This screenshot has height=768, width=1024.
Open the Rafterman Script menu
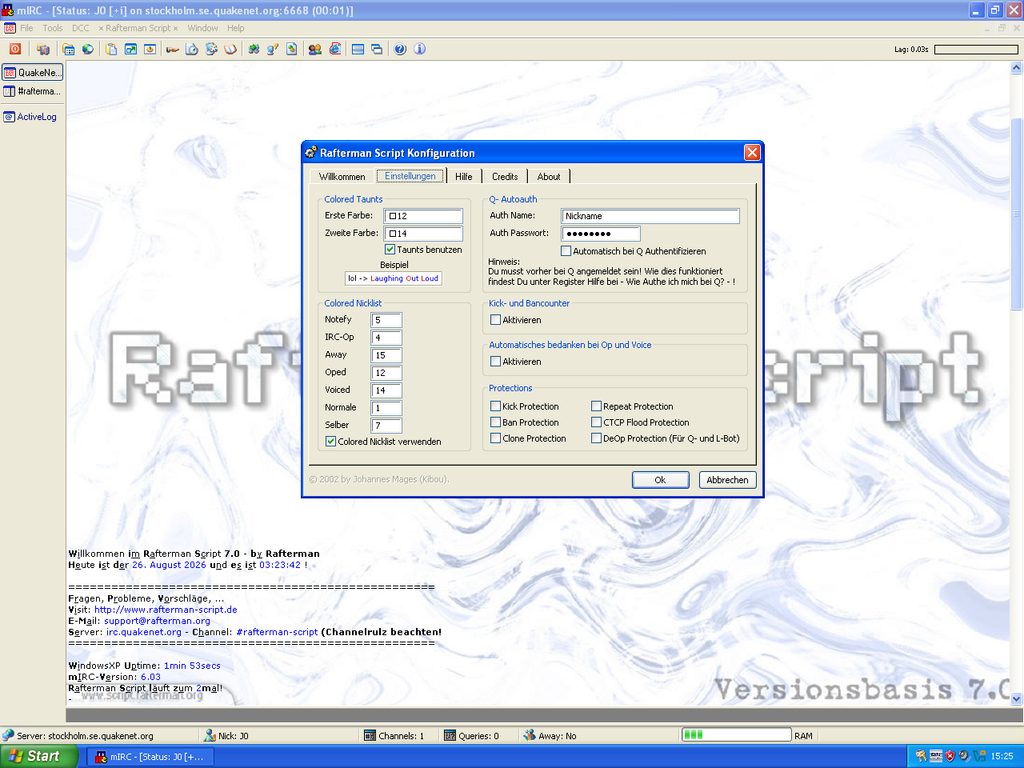(138, 28)
